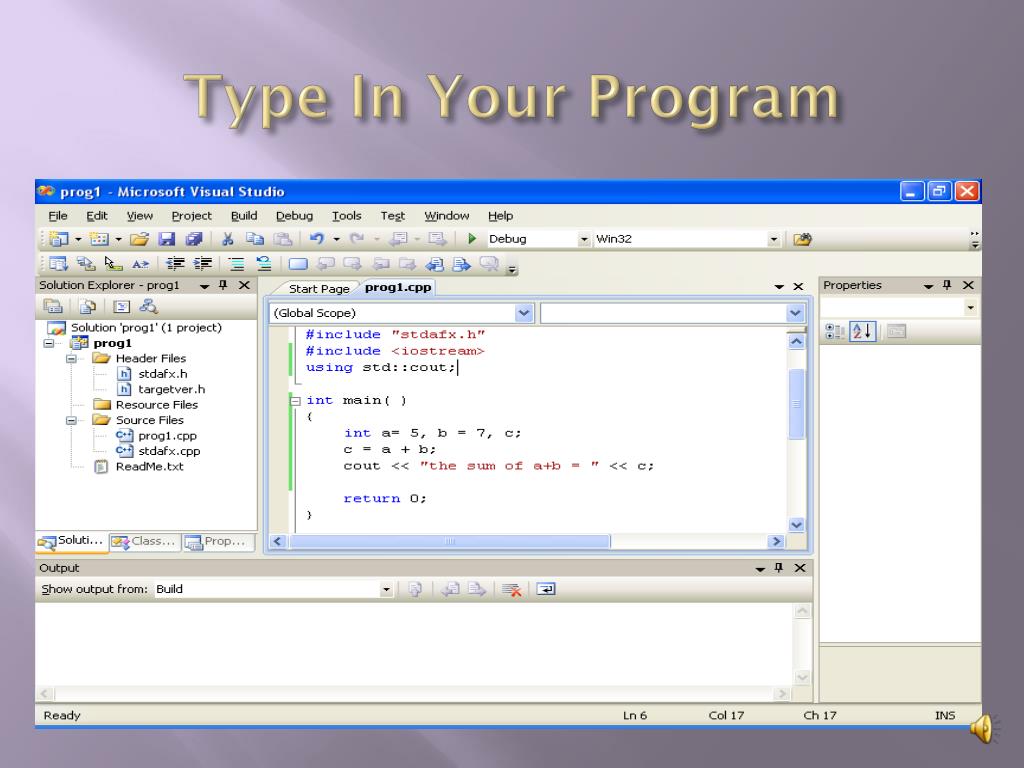Click the Open File folder icon

139,239
